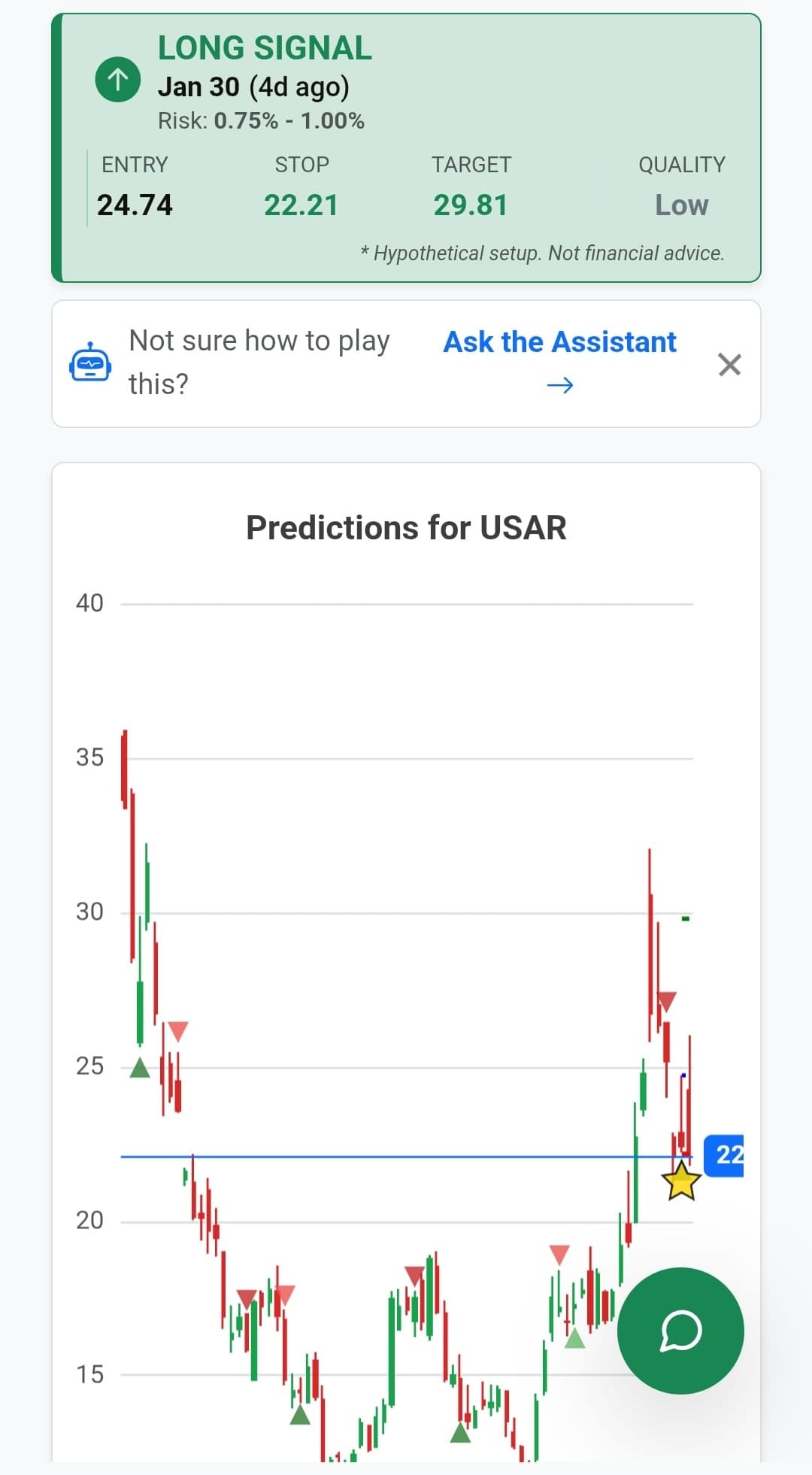Click the stop price 22.21
The width and height of the screenshot is (812, 1475).
tap(301, 205)
